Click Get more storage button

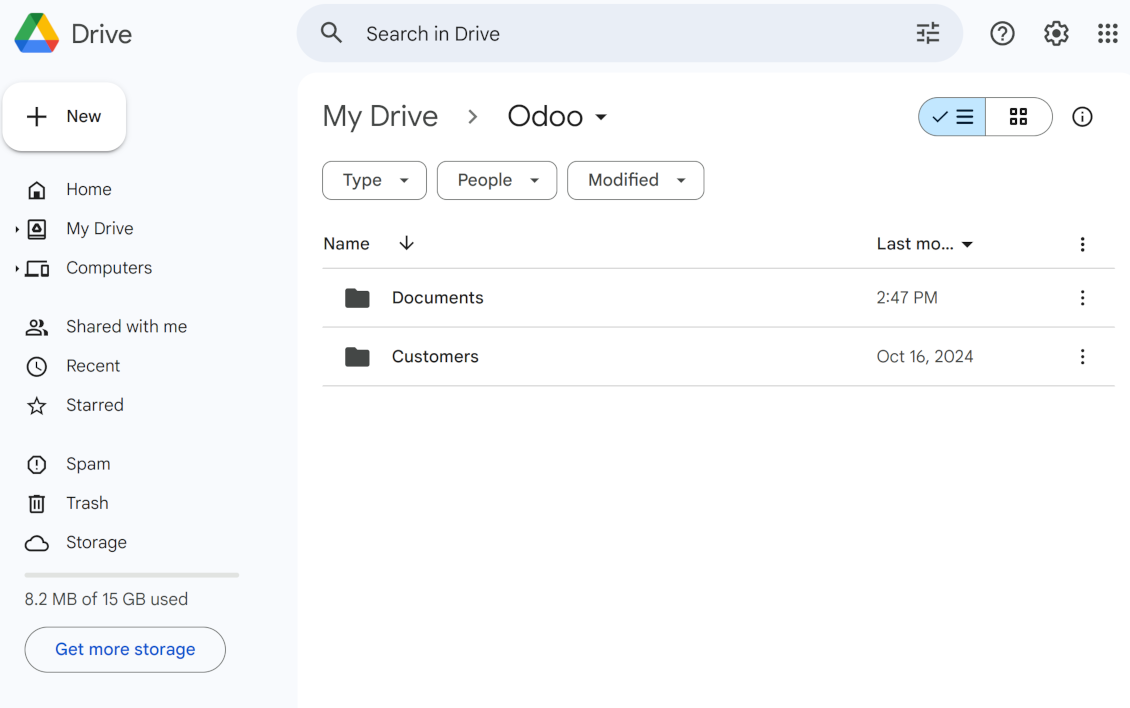pyautogui.click(x=125, y=650)
